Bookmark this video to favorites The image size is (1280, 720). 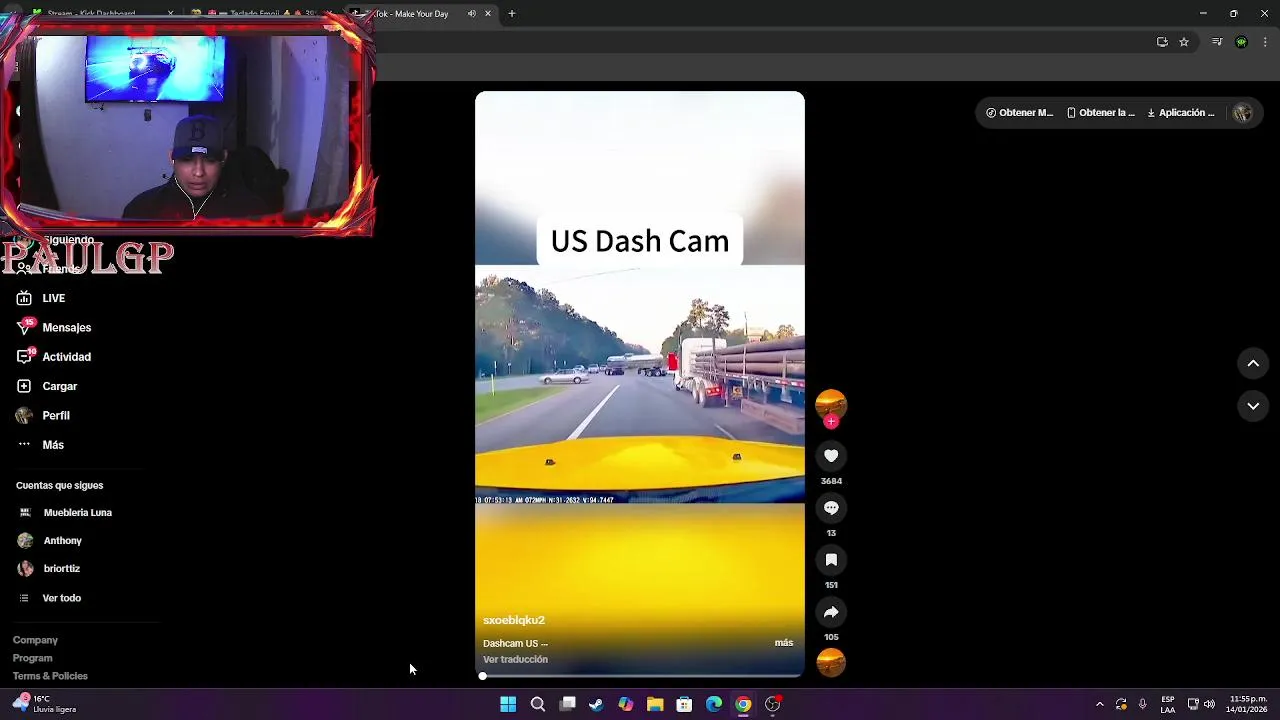831,560
